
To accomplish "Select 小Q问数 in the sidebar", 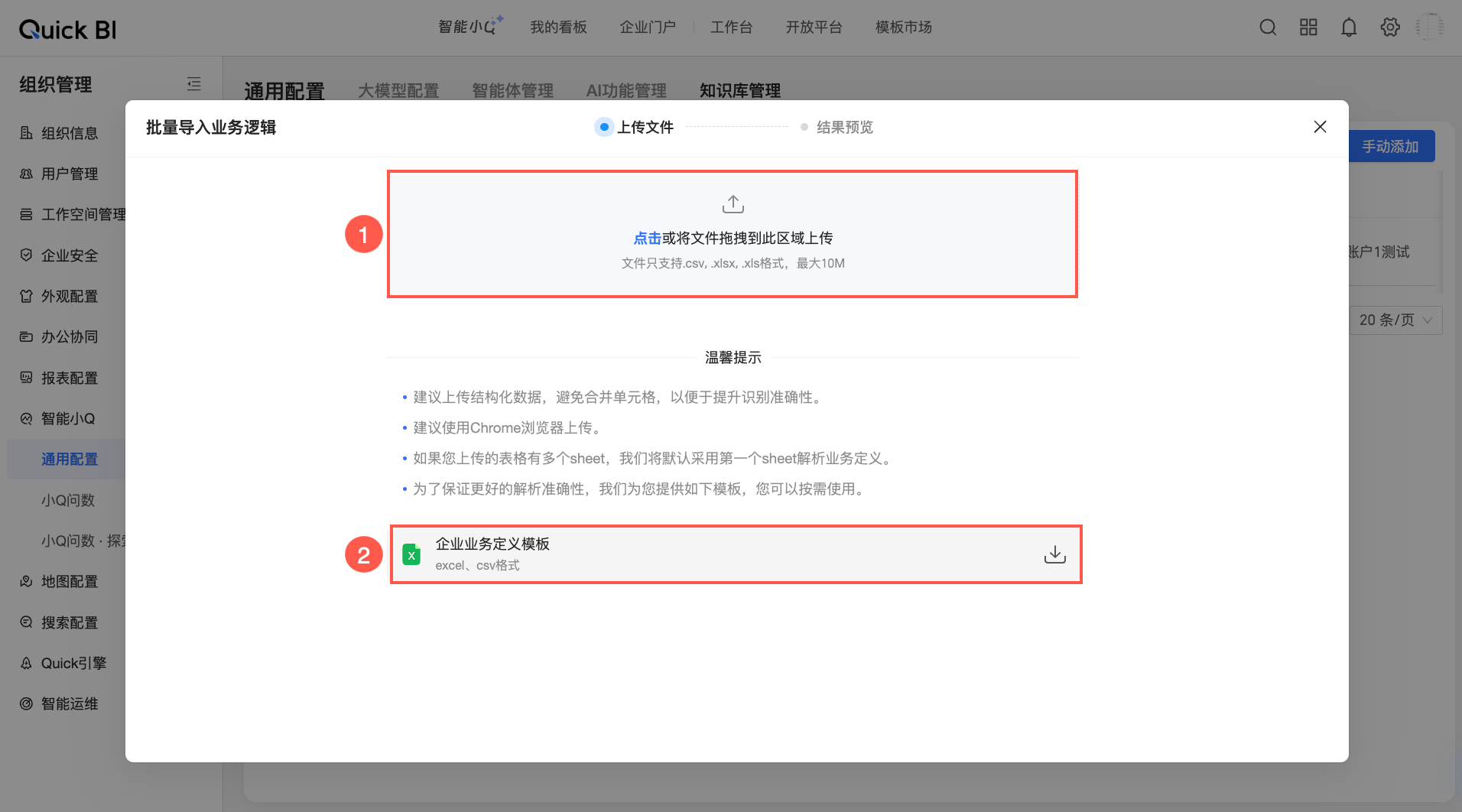I will tap(68, 500).
